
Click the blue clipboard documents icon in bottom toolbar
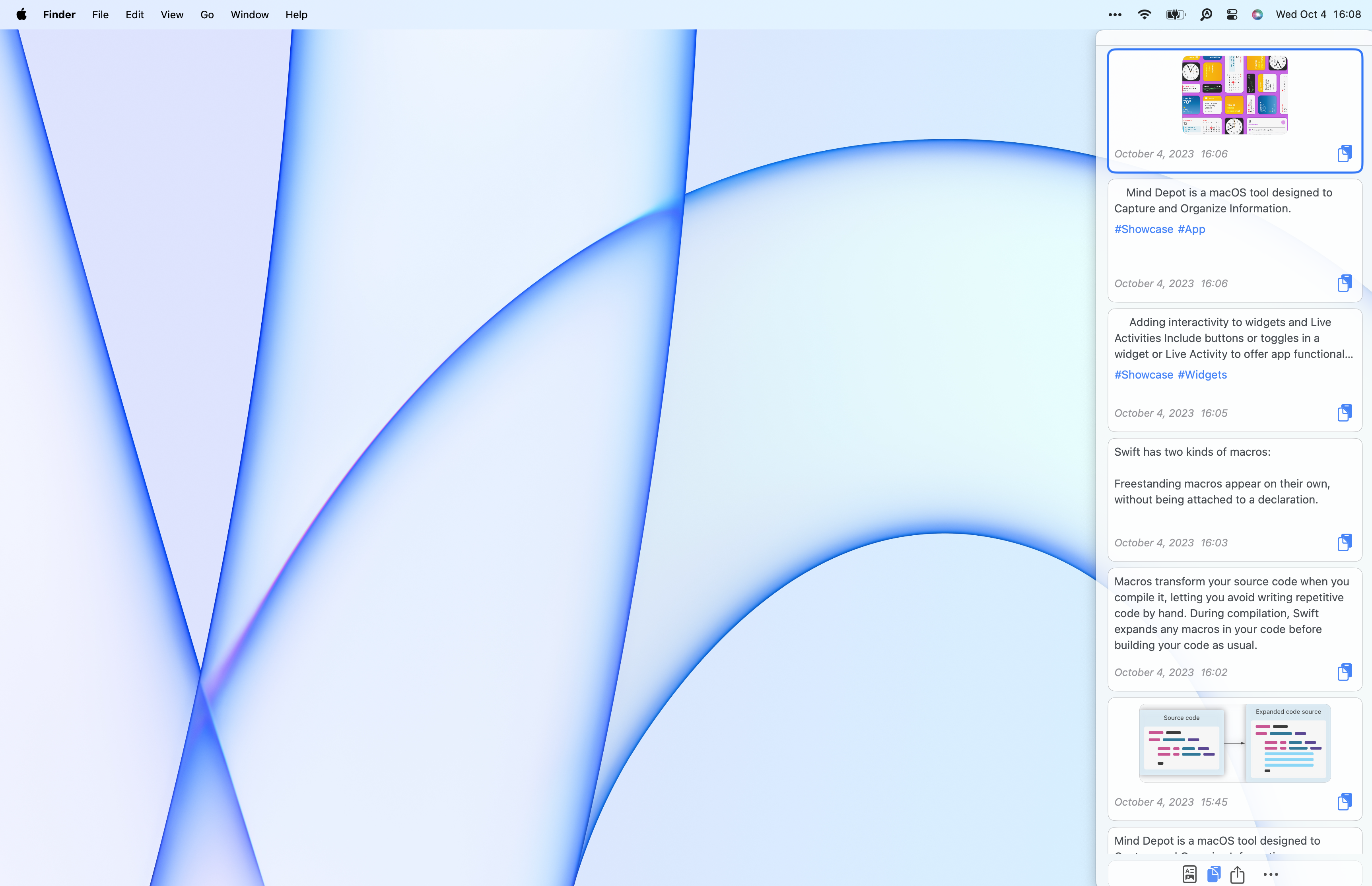pos(1214,874)
